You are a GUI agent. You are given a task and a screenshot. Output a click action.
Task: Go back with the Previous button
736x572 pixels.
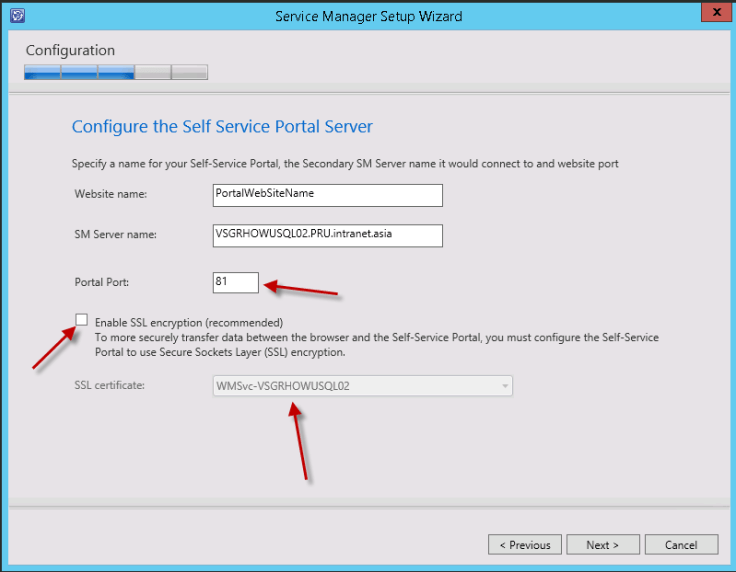coord(525,545)
